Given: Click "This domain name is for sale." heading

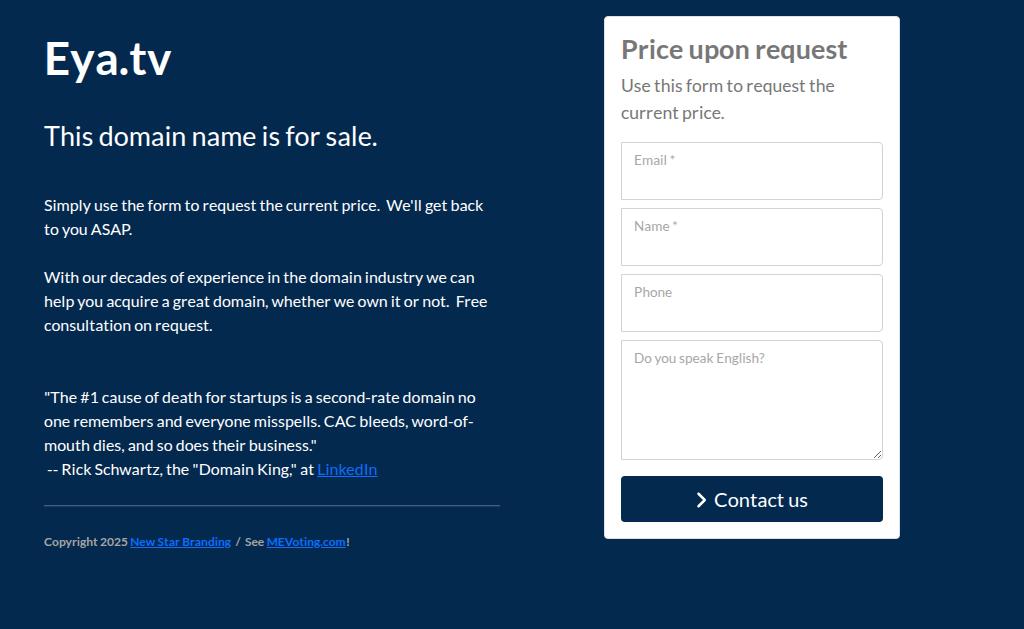Looking at the screenshot, I should pos(211,137).
